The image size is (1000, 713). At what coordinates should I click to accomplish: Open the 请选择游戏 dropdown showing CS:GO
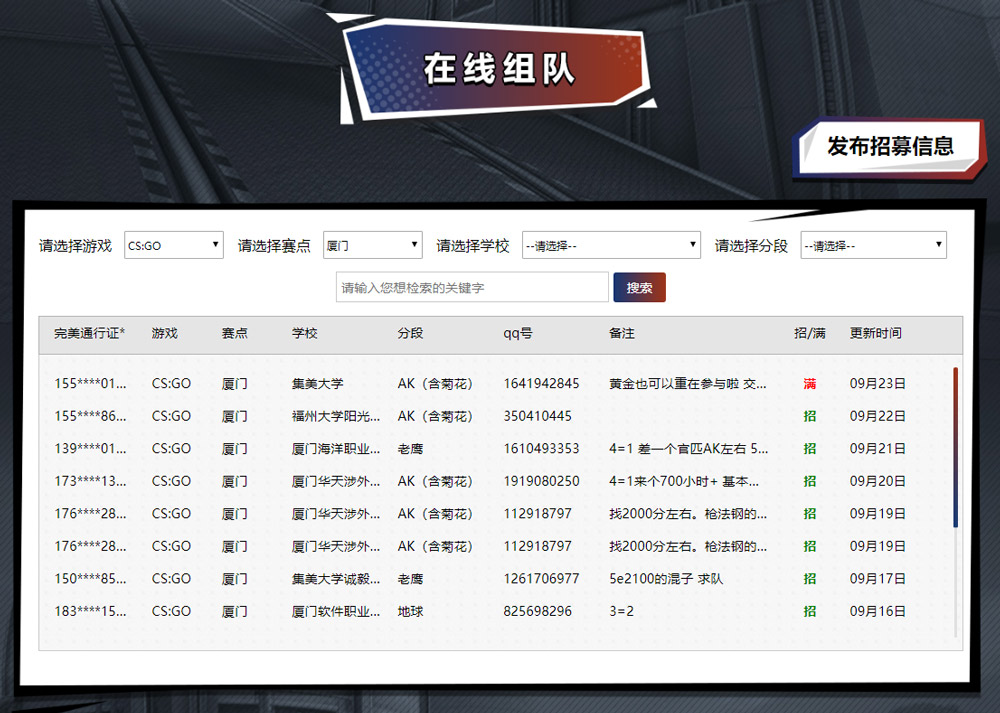[173, 244]
